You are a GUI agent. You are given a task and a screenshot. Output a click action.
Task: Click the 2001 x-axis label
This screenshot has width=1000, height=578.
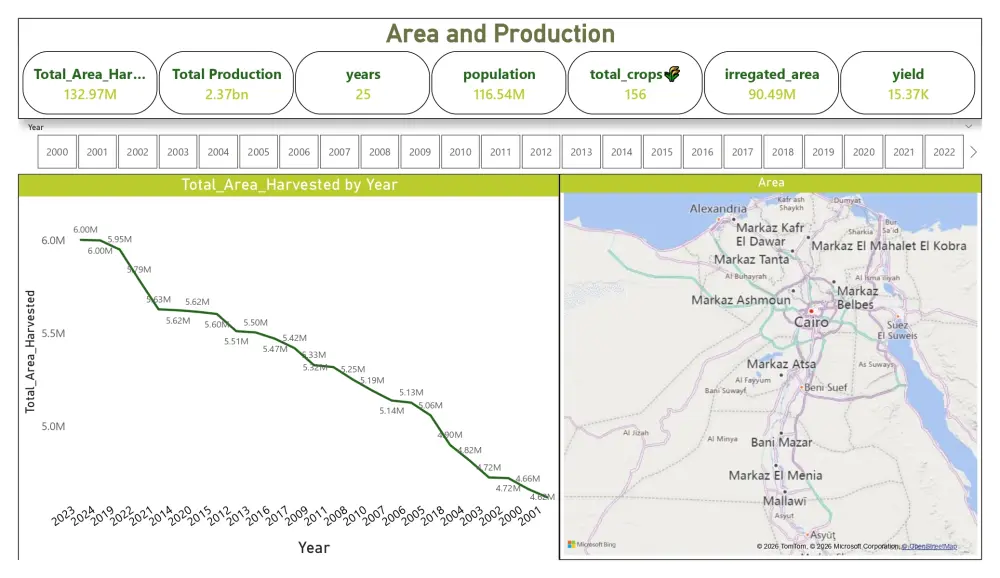coord(531,515)
